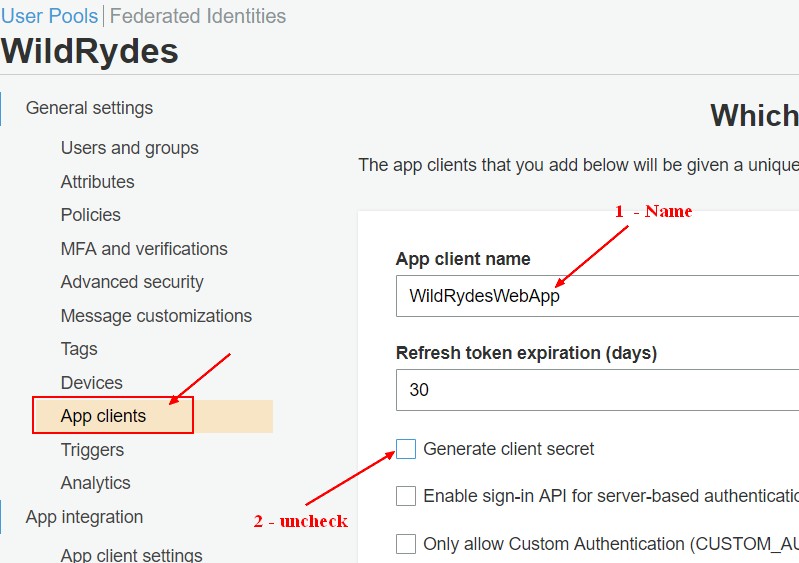Open Triggers settings
Screen dimensions: 799x563
tap(92, 450)
